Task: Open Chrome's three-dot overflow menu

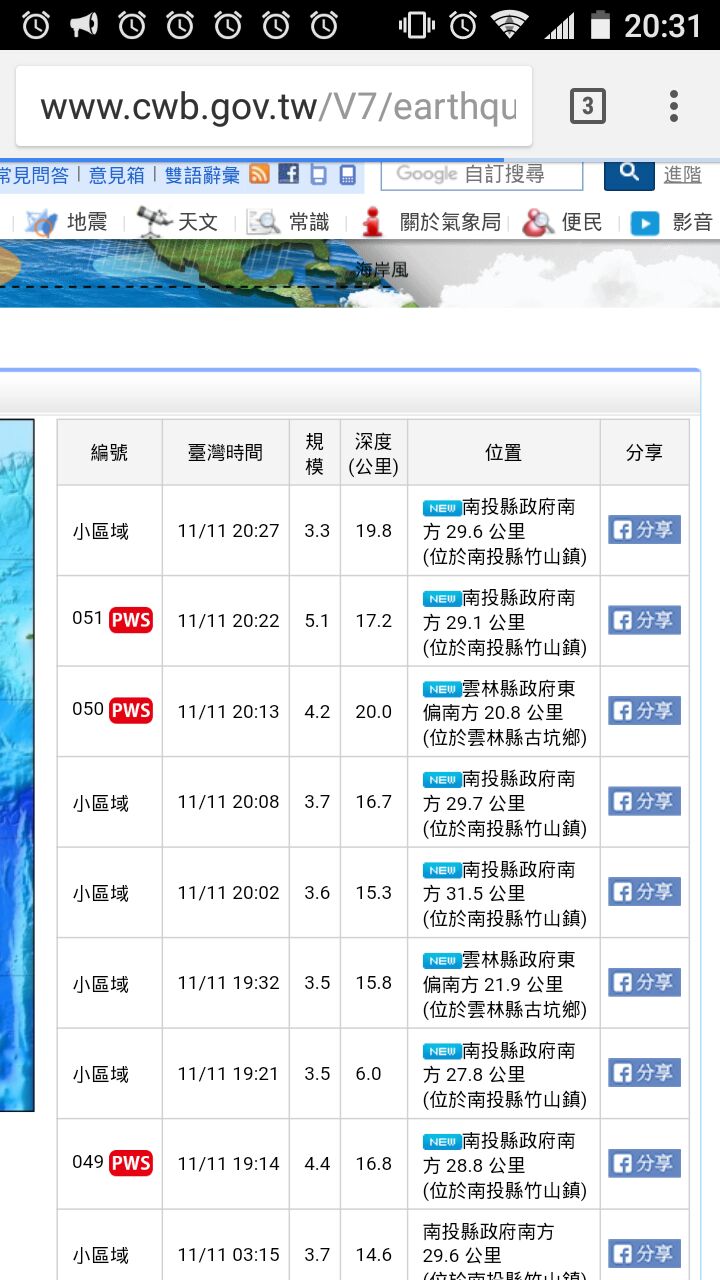Action: [674, 106]
